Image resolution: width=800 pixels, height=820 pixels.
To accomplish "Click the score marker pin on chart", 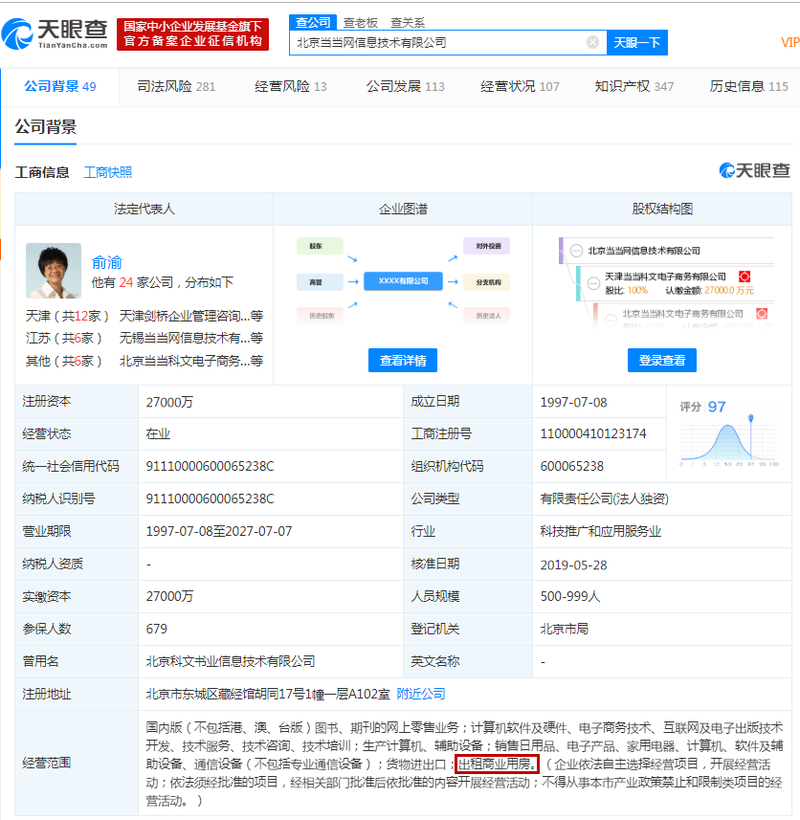I will 751,418.
